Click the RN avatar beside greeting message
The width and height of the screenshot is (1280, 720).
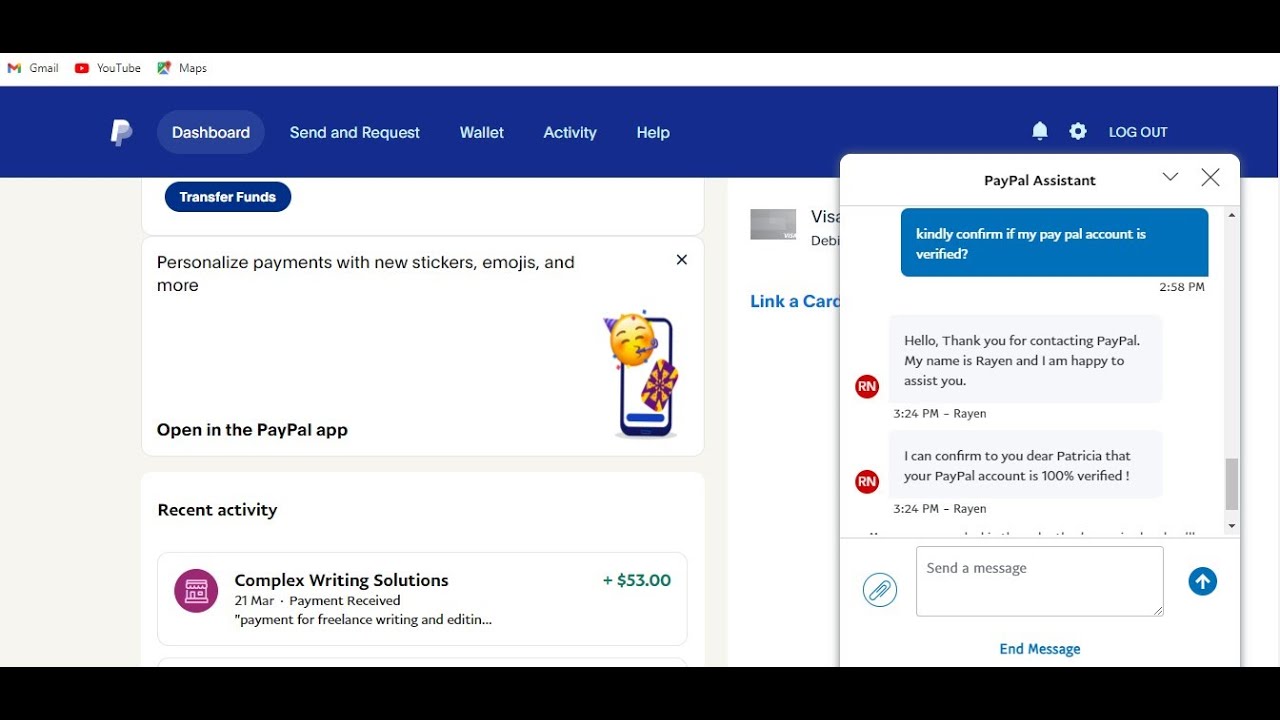coord(867,387)
